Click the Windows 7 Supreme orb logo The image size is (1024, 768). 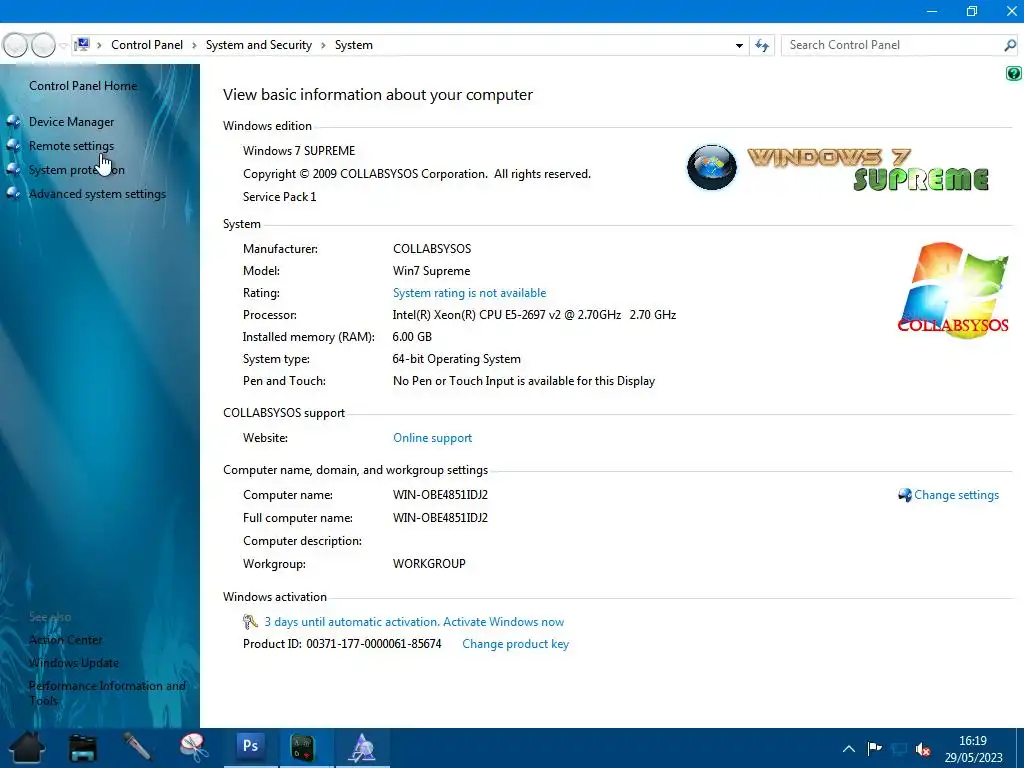point(712,167)
